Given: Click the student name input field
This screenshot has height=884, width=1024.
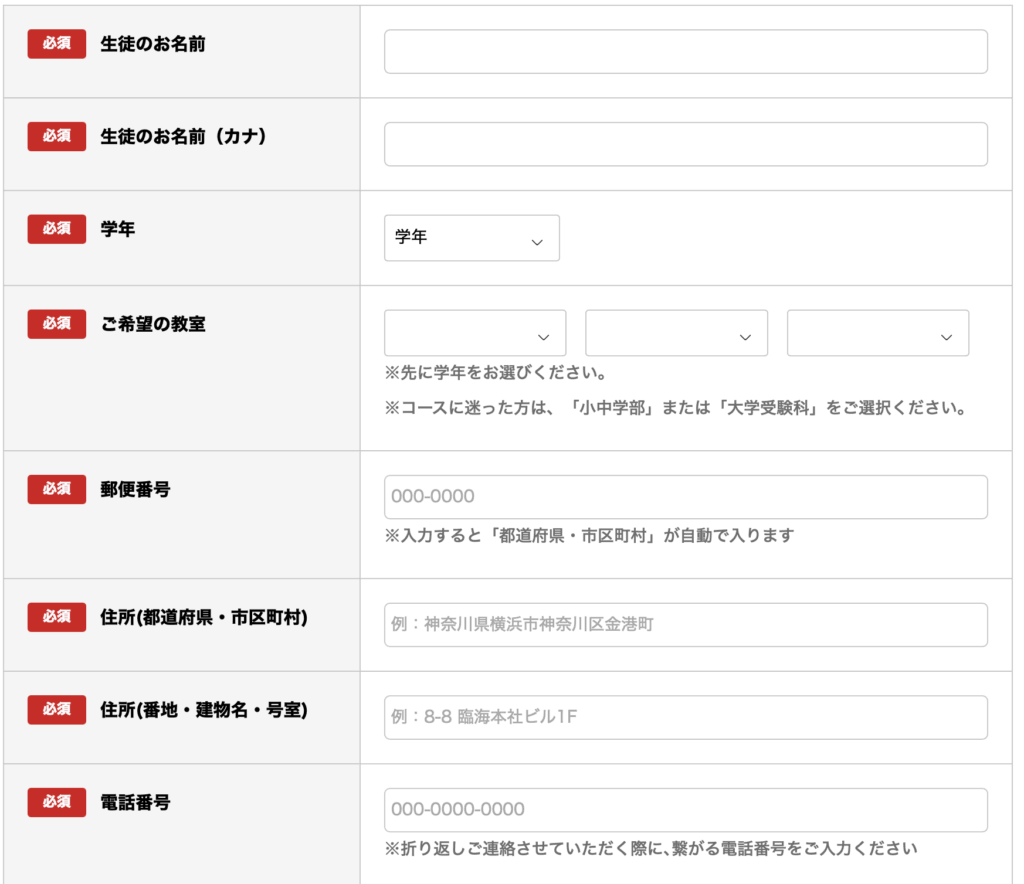Looking at the screenshot, I should click(685, 52).
